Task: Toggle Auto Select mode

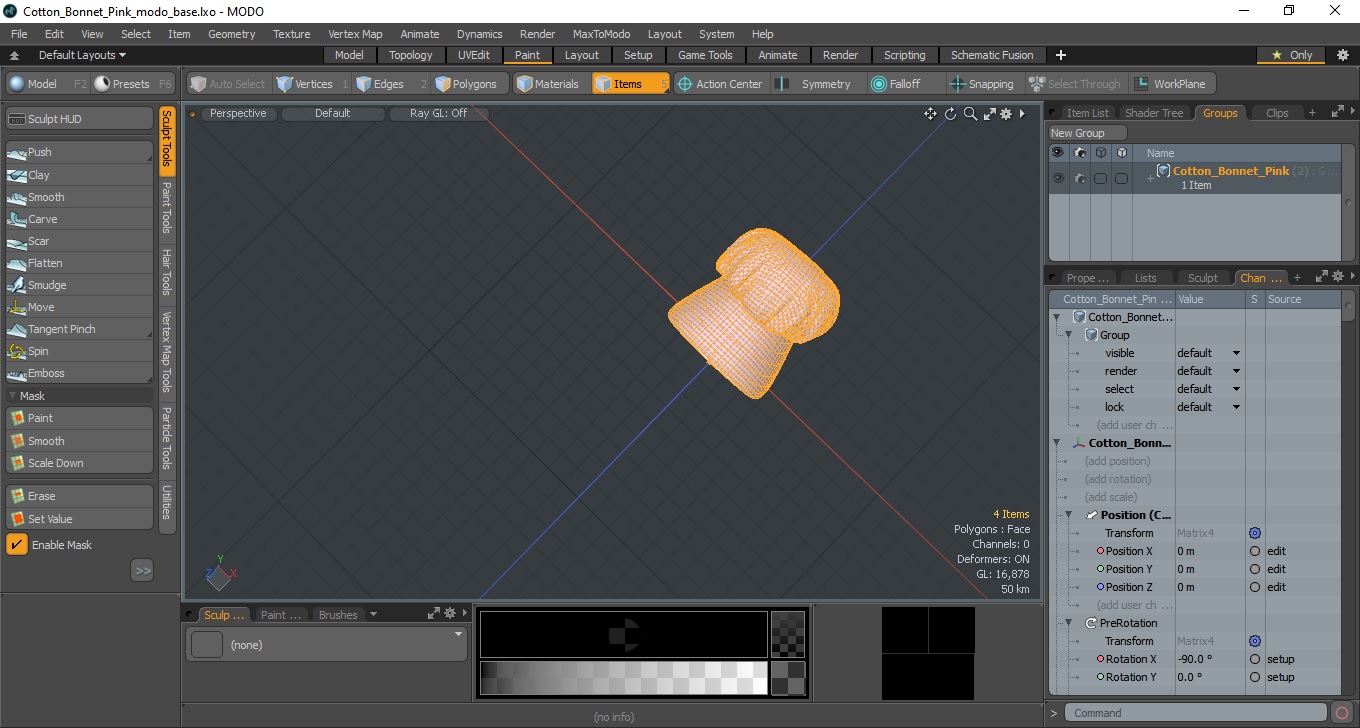Action: 229,84
